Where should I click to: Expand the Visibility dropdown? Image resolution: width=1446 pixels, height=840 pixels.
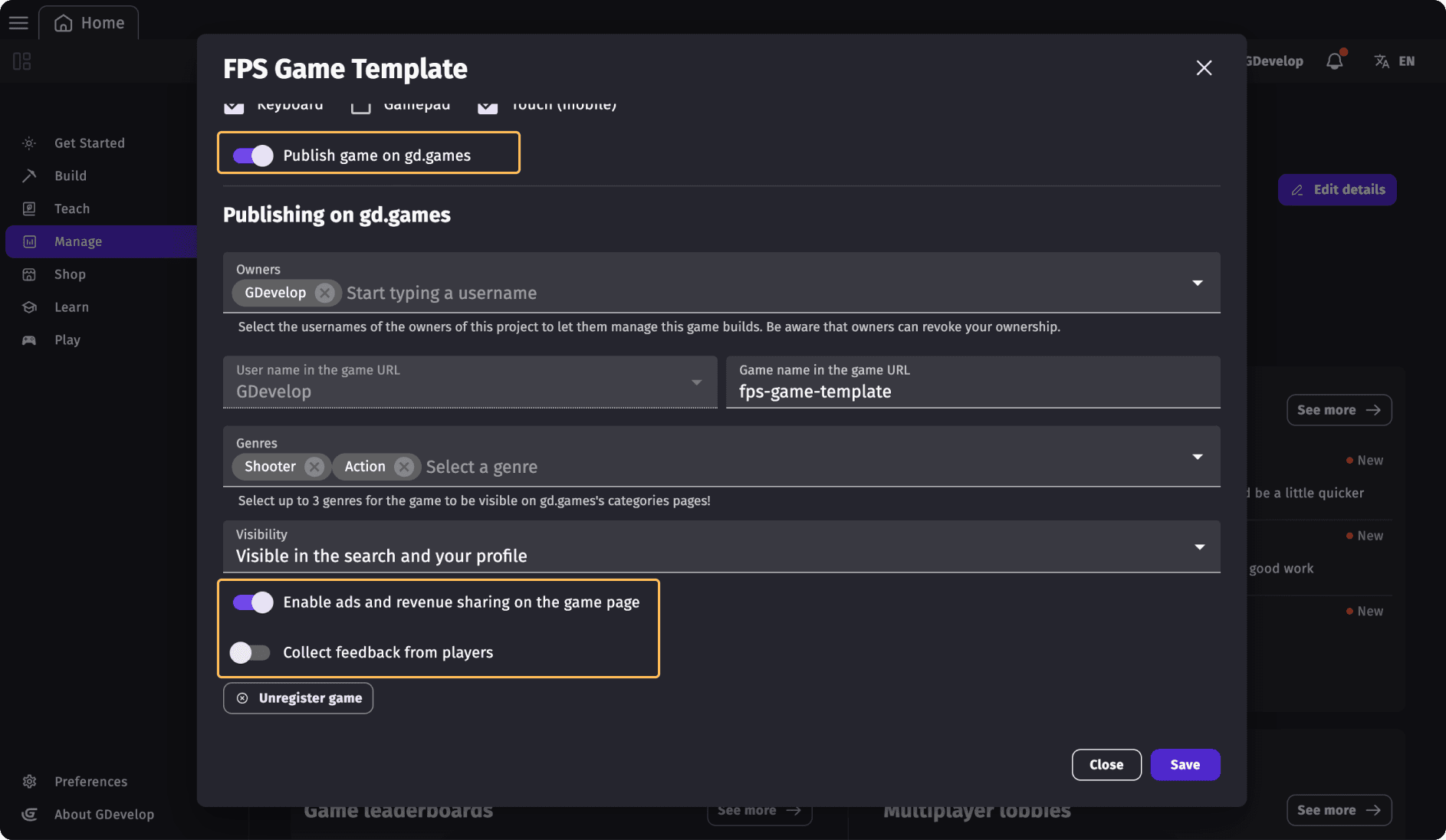coord(1198,546)
